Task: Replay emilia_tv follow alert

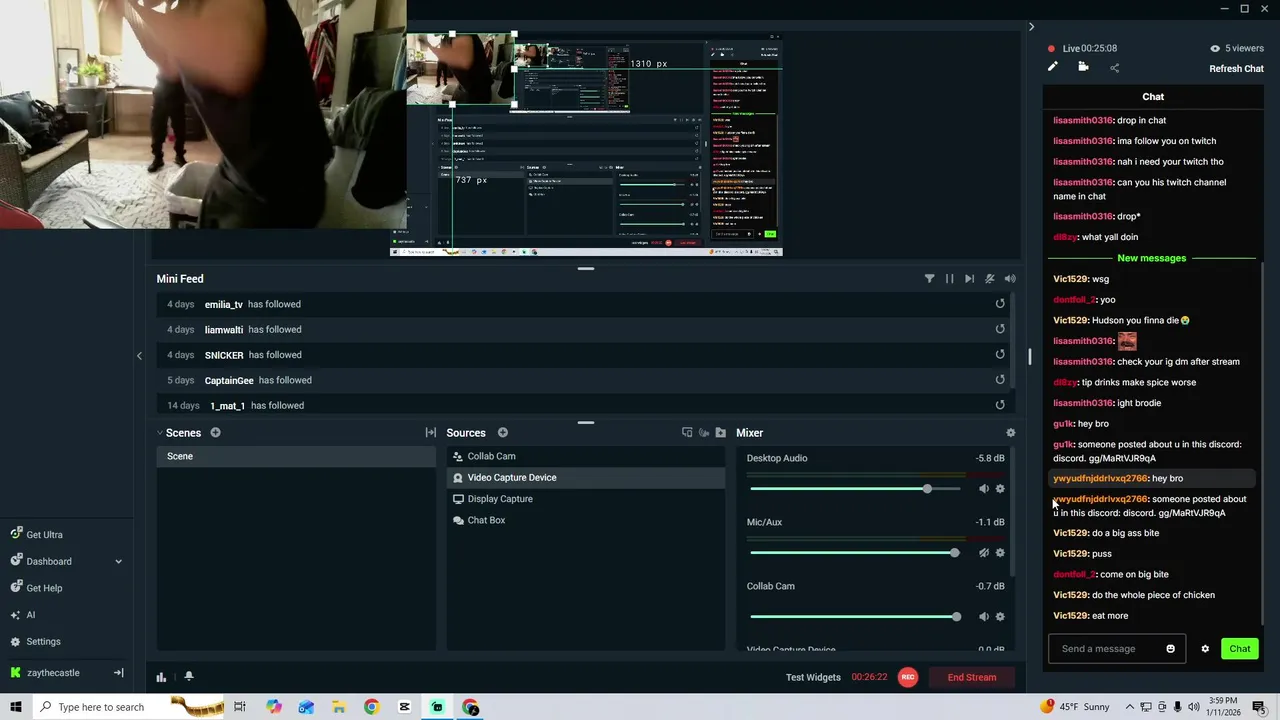Action: [x=1000, y=304]
